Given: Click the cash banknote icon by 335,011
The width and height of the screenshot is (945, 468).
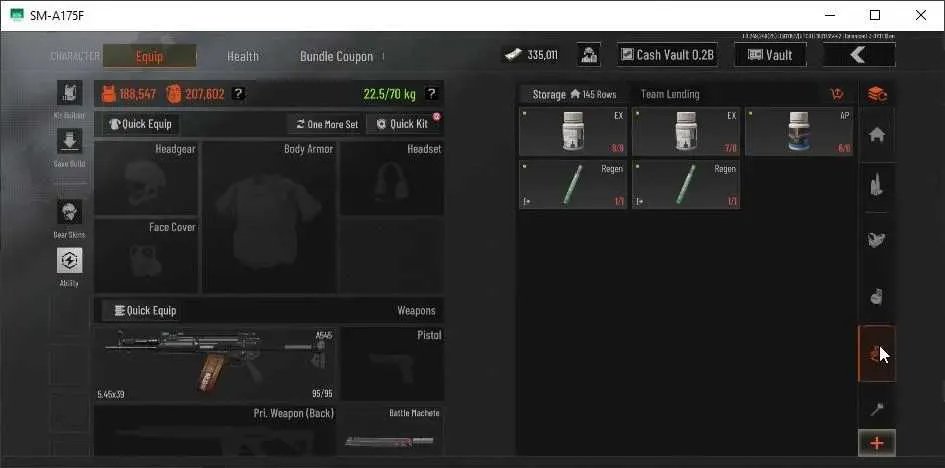Looking at the screenshot, I should tap(513, 55).
